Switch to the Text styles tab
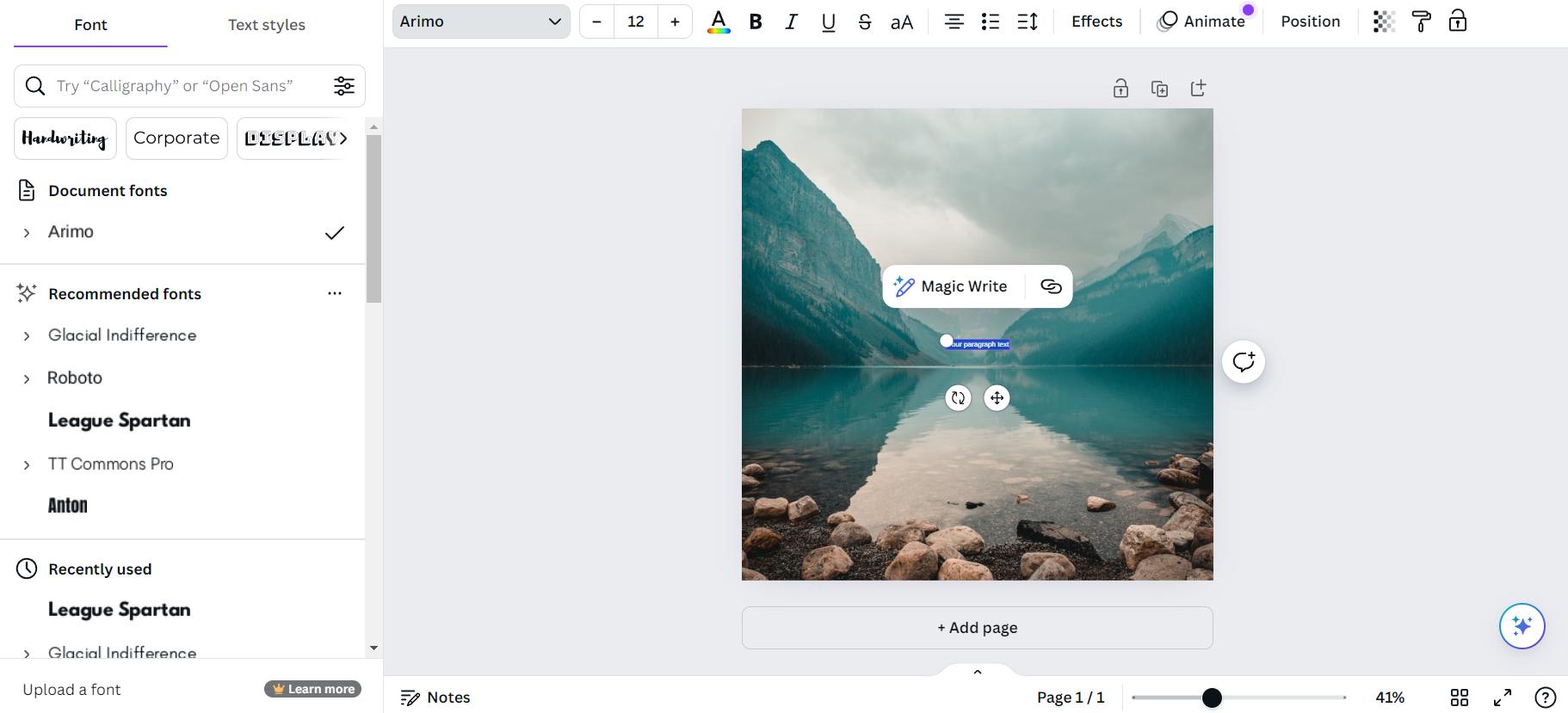1568x713 pixels. [x=267, y=25]
